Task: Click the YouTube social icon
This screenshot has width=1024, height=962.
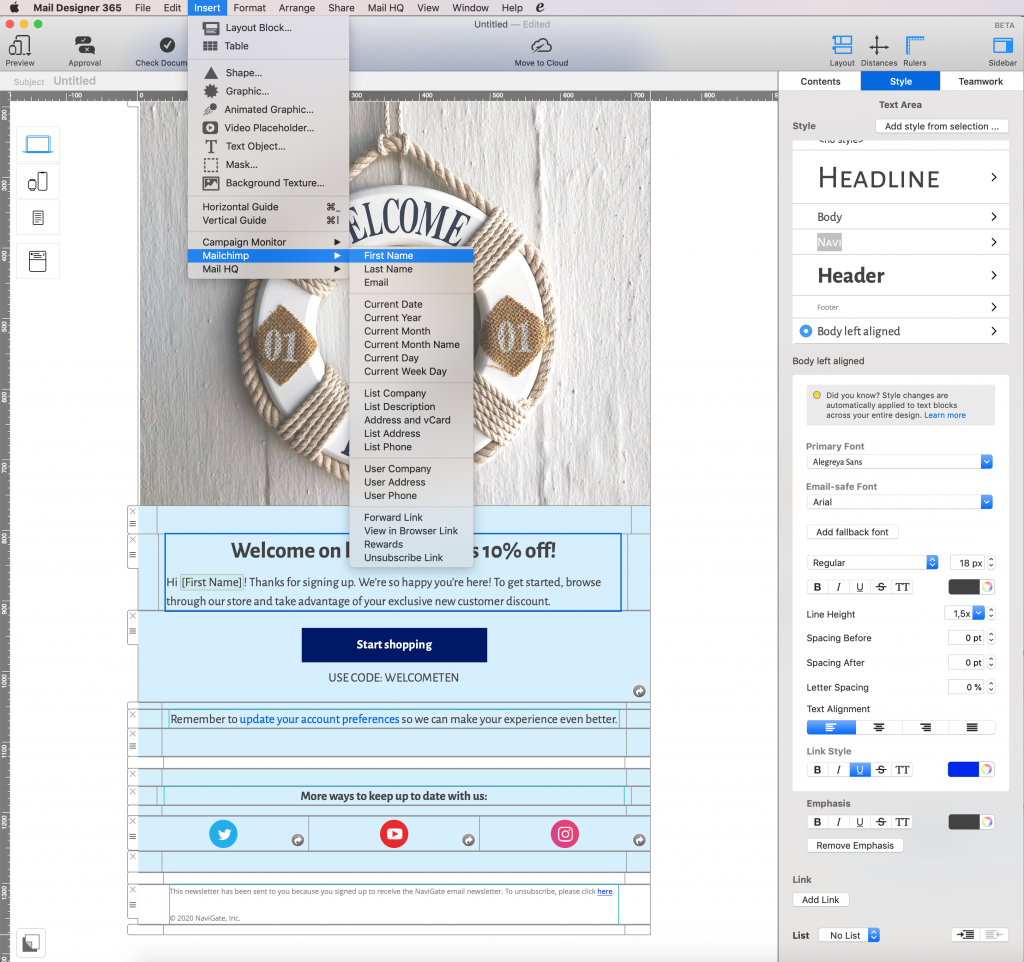Action: tap(394, 834)
